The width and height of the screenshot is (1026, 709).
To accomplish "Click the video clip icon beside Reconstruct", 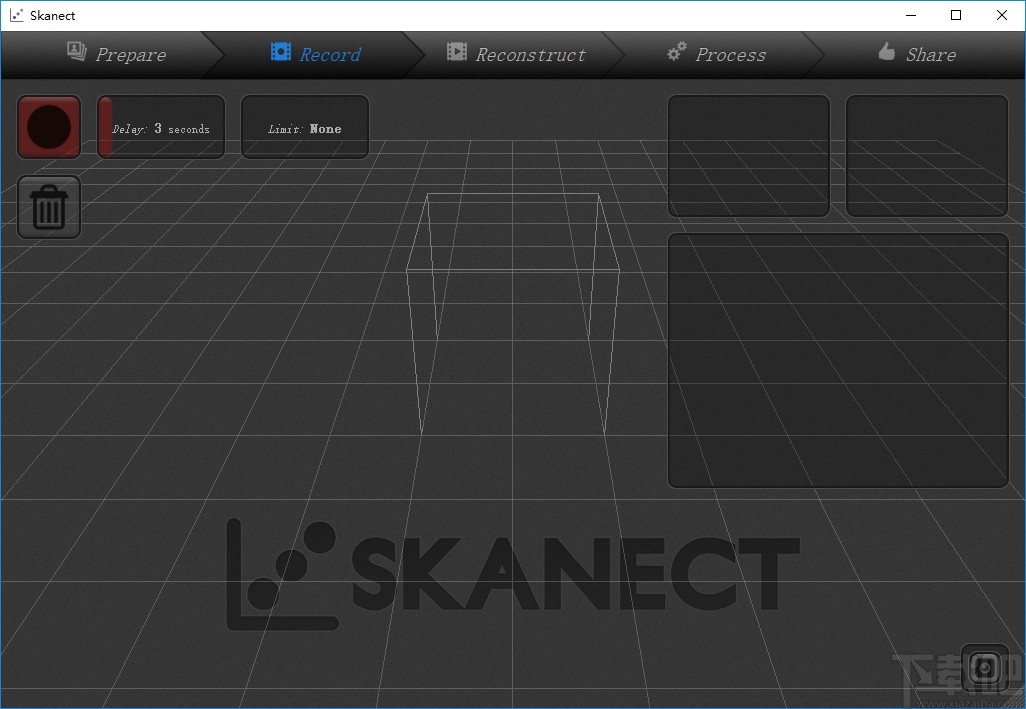I will tap(457, 53).
